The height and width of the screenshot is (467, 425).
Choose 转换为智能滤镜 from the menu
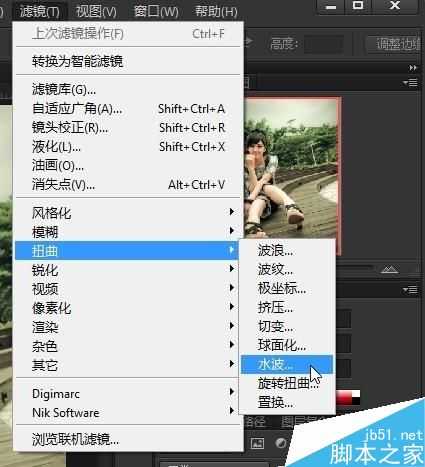click(128, 61)
